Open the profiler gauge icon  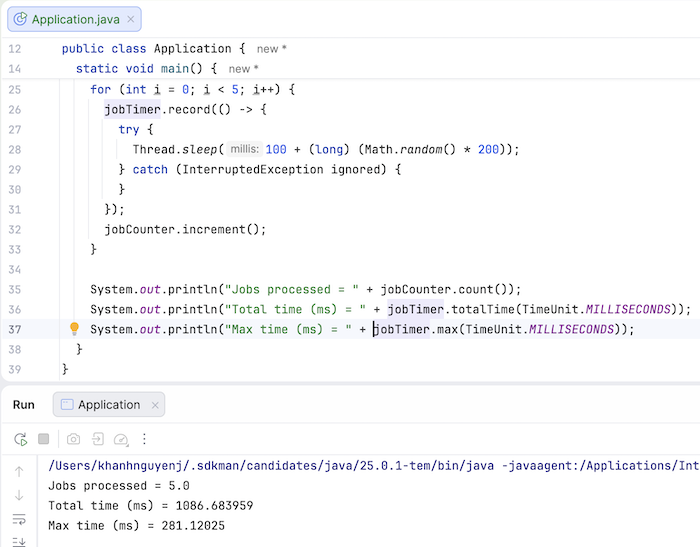[x=122, y=439]
